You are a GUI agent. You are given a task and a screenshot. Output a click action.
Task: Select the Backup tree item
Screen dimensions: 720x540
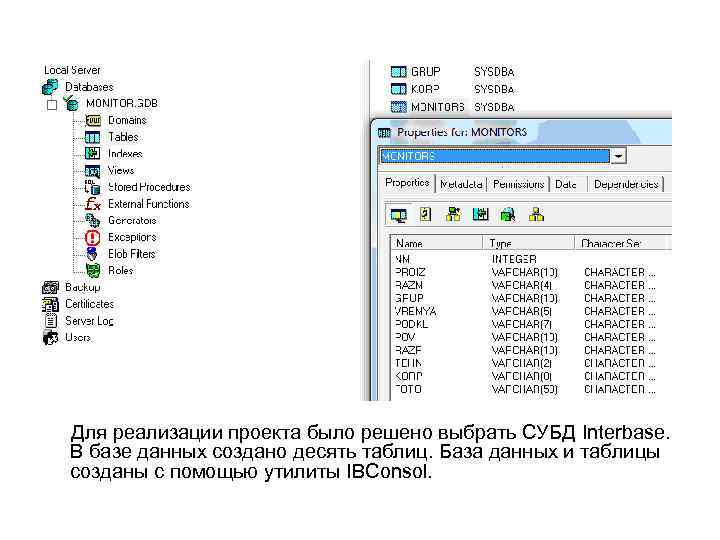83,287
